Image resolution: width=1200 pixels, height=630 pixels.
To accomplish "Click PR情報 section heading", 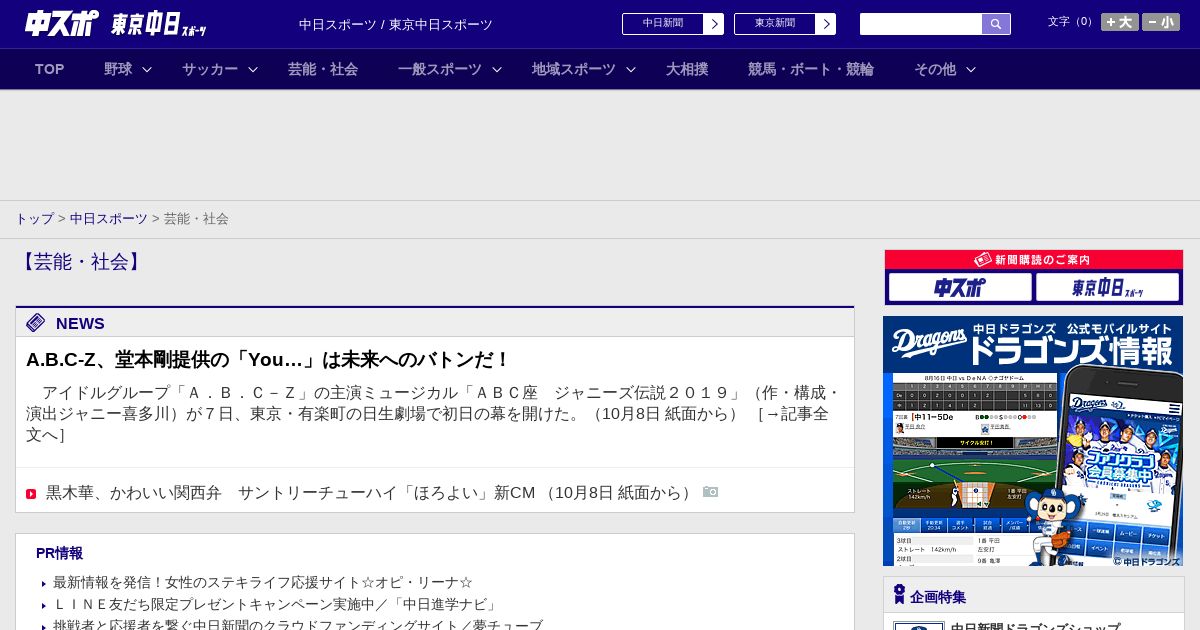I will tap(59, 553).
